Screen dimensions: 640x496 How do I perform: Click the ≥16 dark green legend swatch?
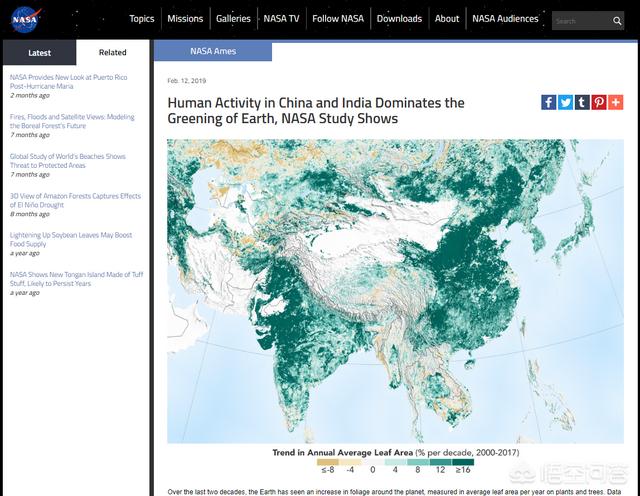pyautogui.click(x=463, y=462)
